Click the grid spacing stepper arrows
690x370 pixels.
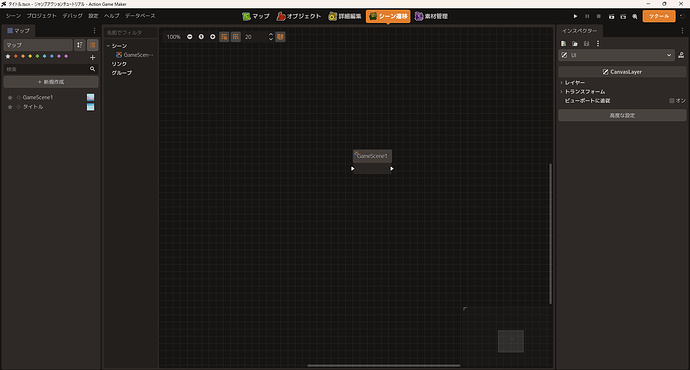pos(271,37)
